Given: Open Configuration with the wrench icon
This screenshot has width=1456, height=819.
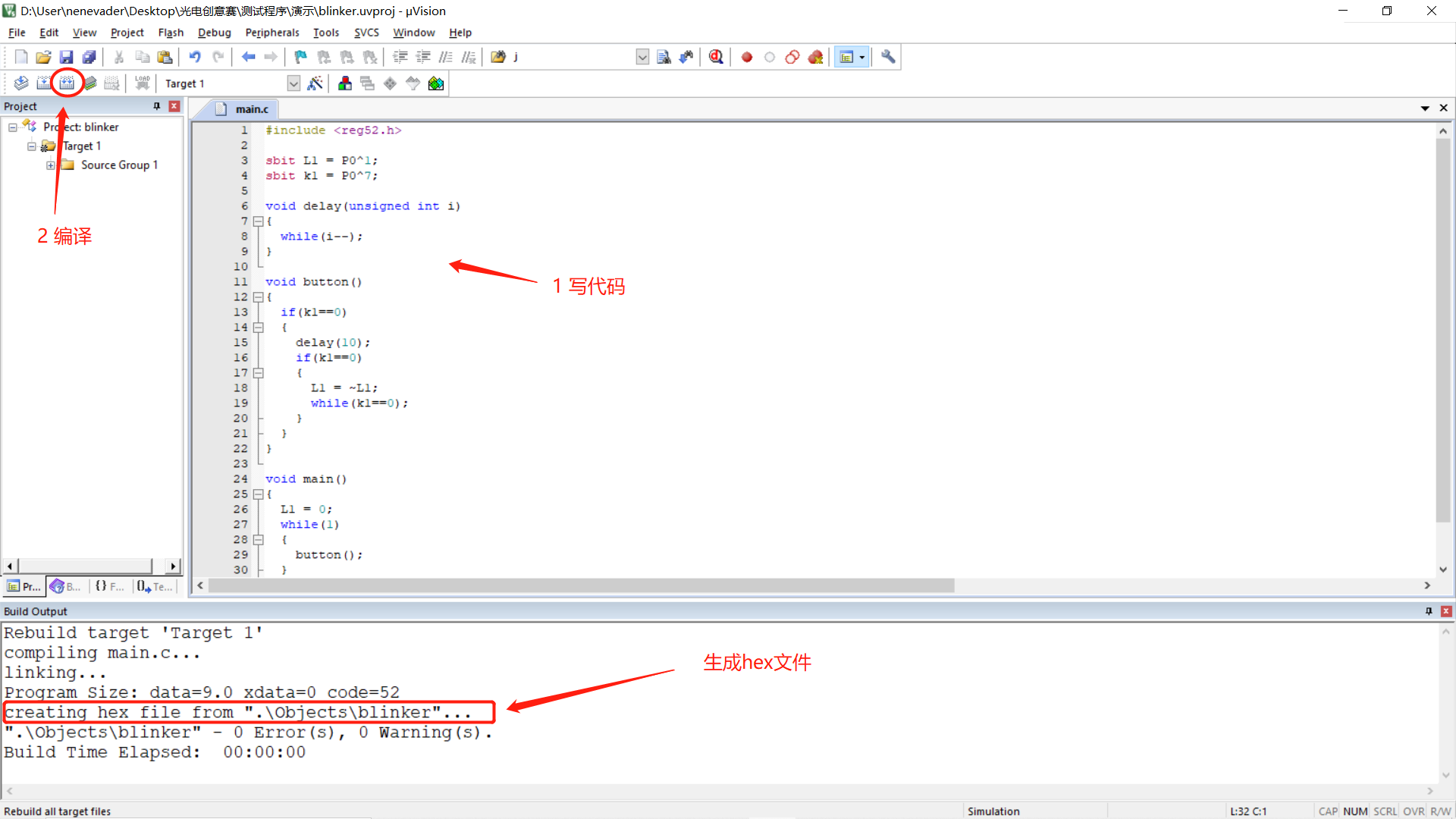Looking at the screenshot, I should pos(888,57).
